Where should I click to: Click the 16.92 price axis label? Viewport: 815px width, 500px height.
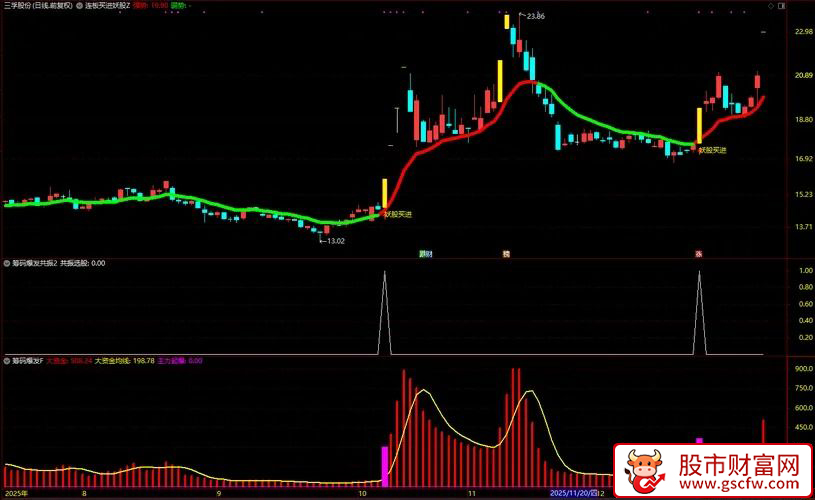tap(804, 159)
